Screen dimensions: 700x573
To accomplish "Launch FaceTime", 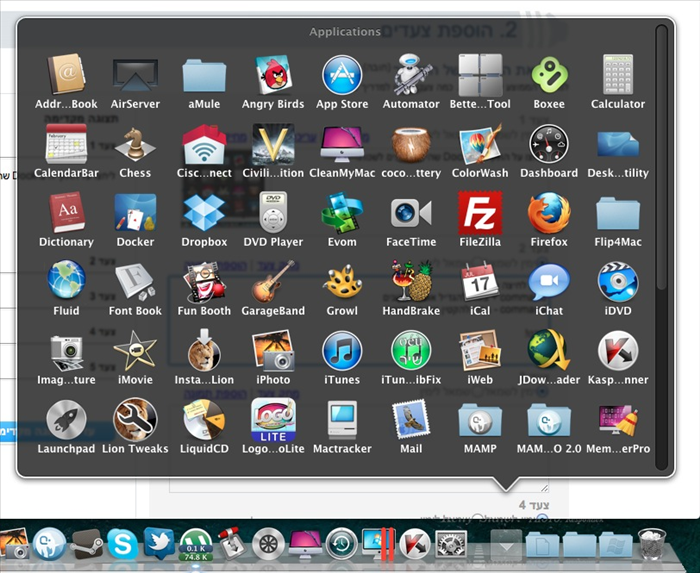I will (x=411, y=213).
